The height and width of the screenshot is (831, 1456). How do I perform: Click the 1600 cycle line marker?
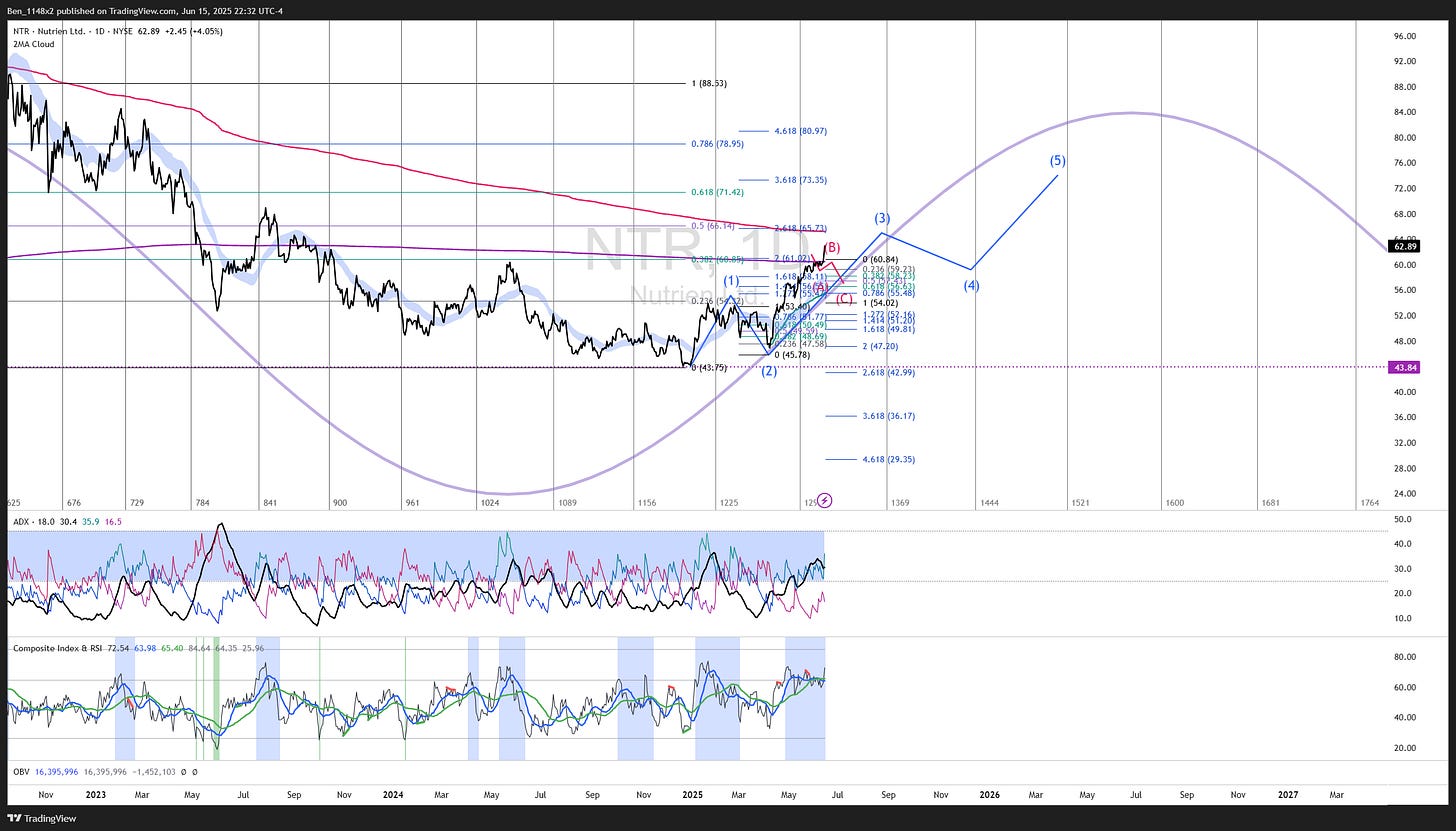click(1174, 503)
